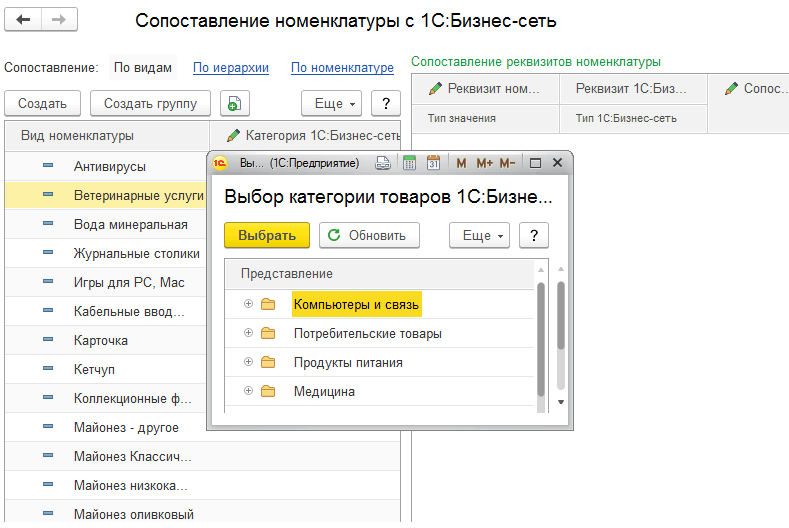Image resolution: width=789 pixels, height=528 pixels.
Task: Open the calculator from dialog title bar
Action: pyautogui.click(x=409, y=163)
